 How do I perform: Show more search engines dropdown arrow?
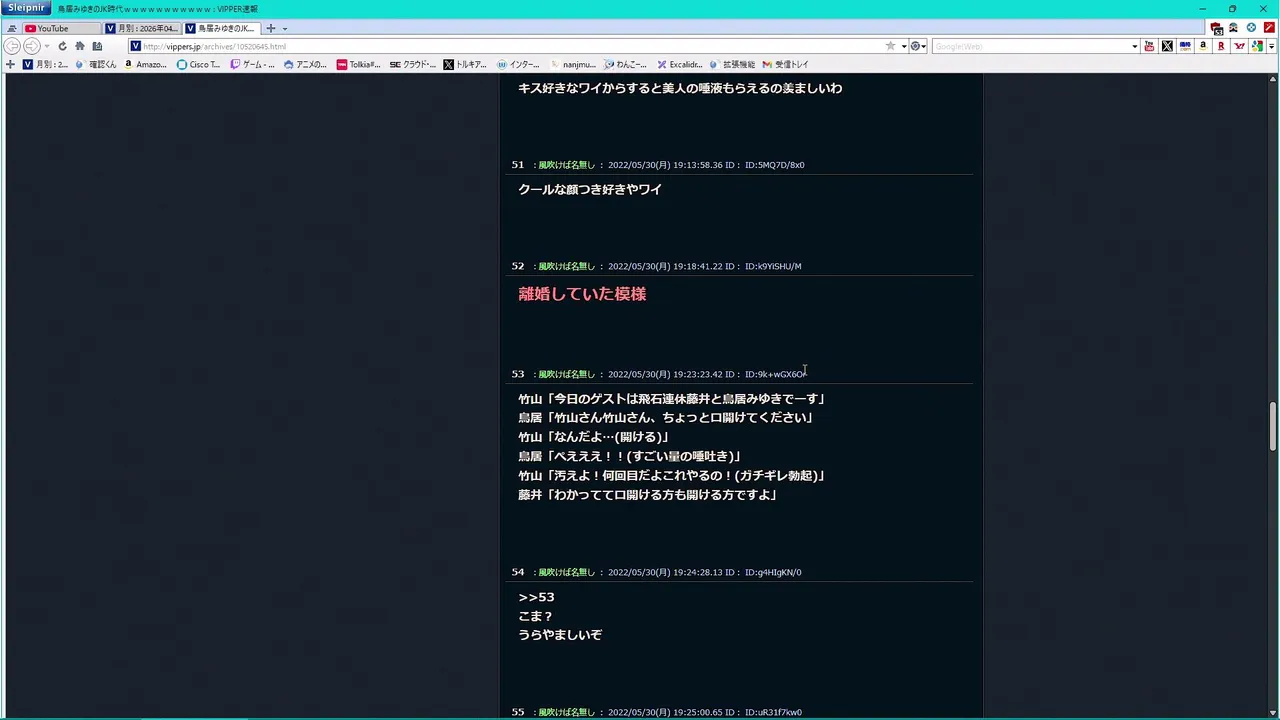tap(1270, 47)
